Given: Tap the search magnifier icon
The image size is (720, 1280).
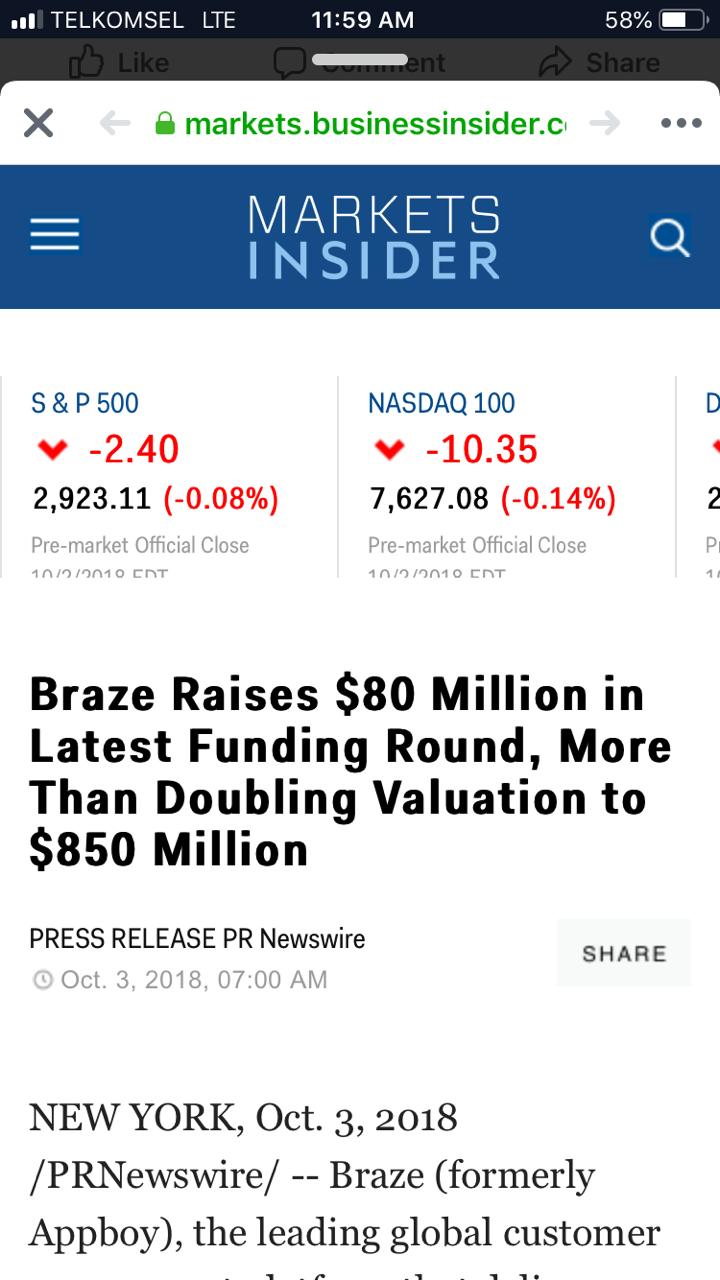Looking at the screenshot, I should pyautogui.click(x=668, y=237).
